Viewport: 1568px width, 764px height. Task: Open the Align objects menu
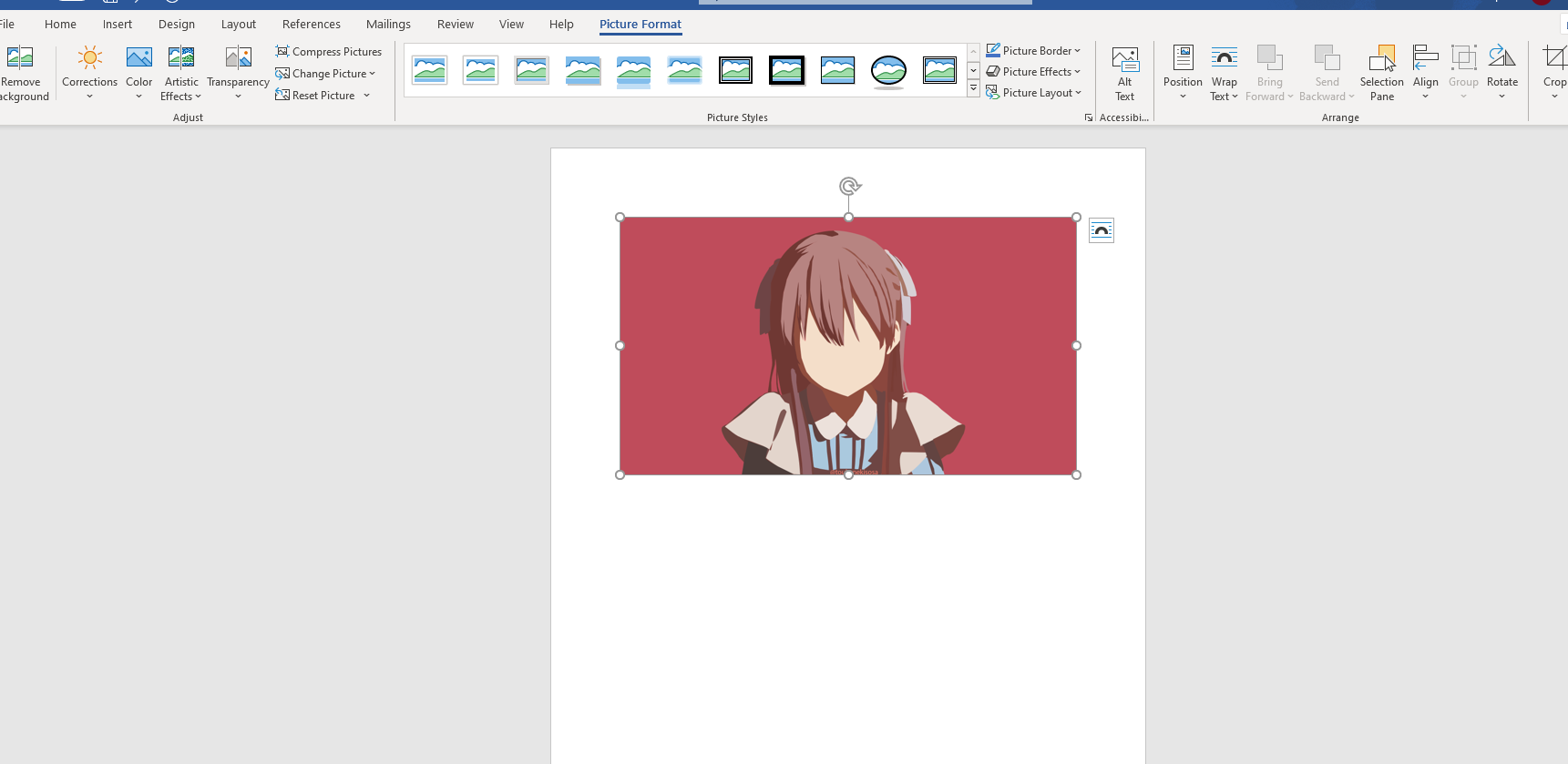coord(1426,73)
